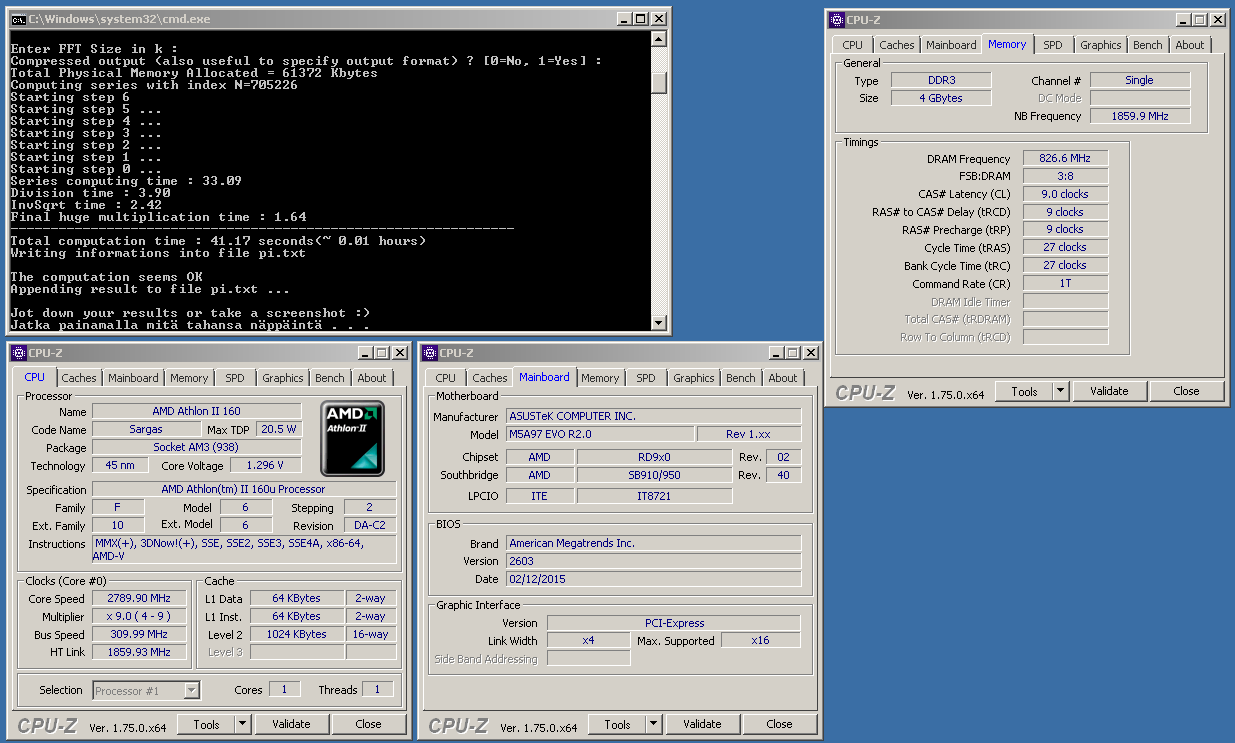Viewport: 1235px width, 743px height.
Task: Click the AMD Athlon II logo image
Action: (353, 438)
